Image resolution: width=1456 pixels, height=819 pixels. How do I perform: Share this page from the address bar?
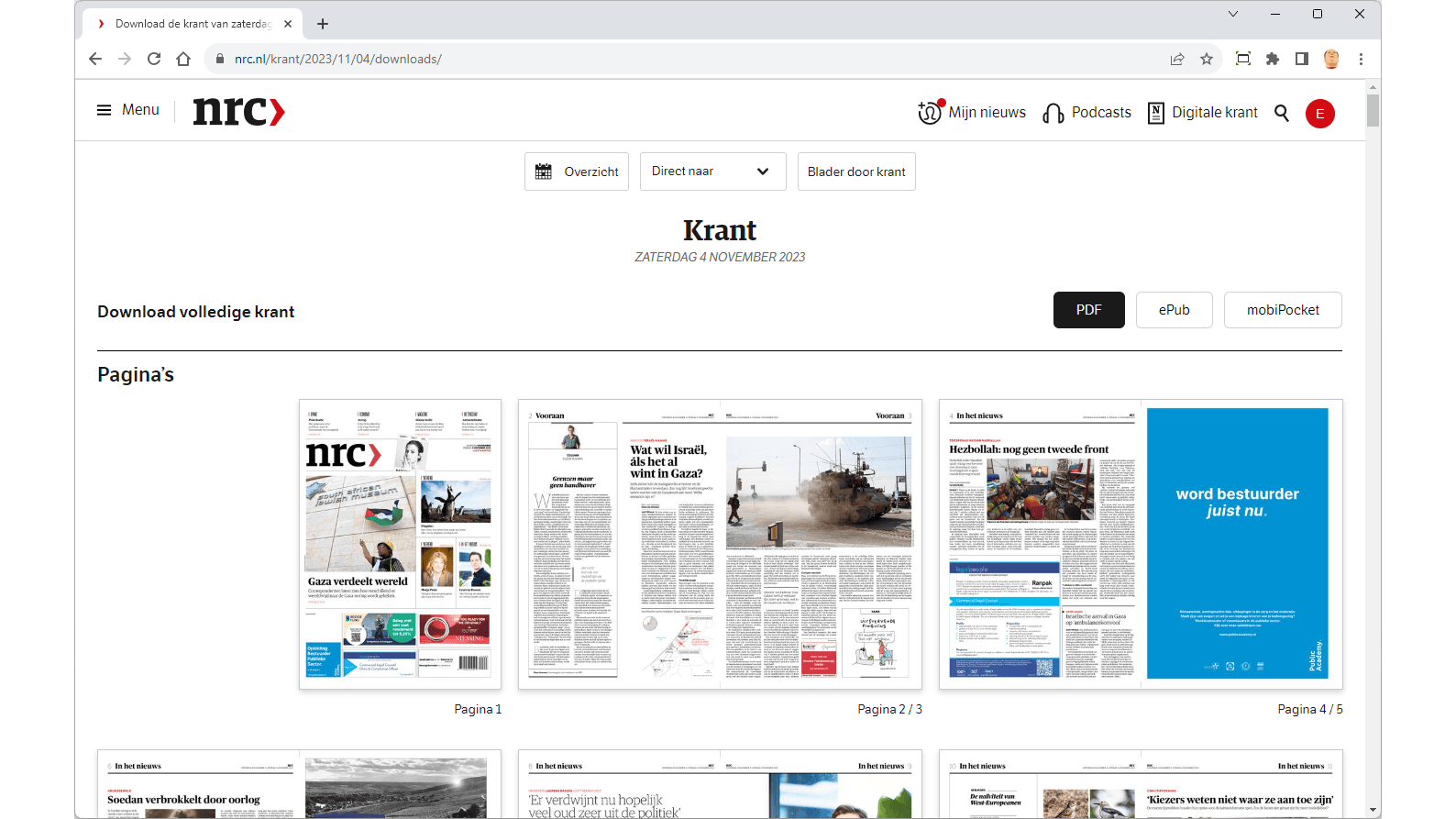(x=1177, y=59)
